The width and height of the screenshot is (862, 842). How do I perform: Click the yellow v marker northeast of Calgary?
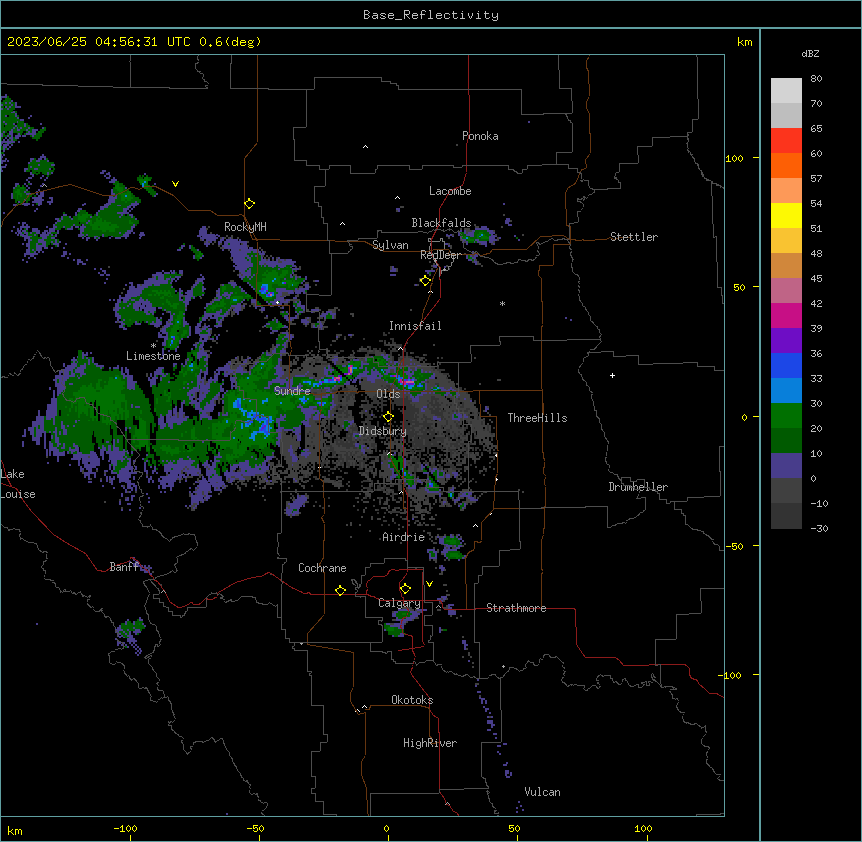[x=429, y=584]
